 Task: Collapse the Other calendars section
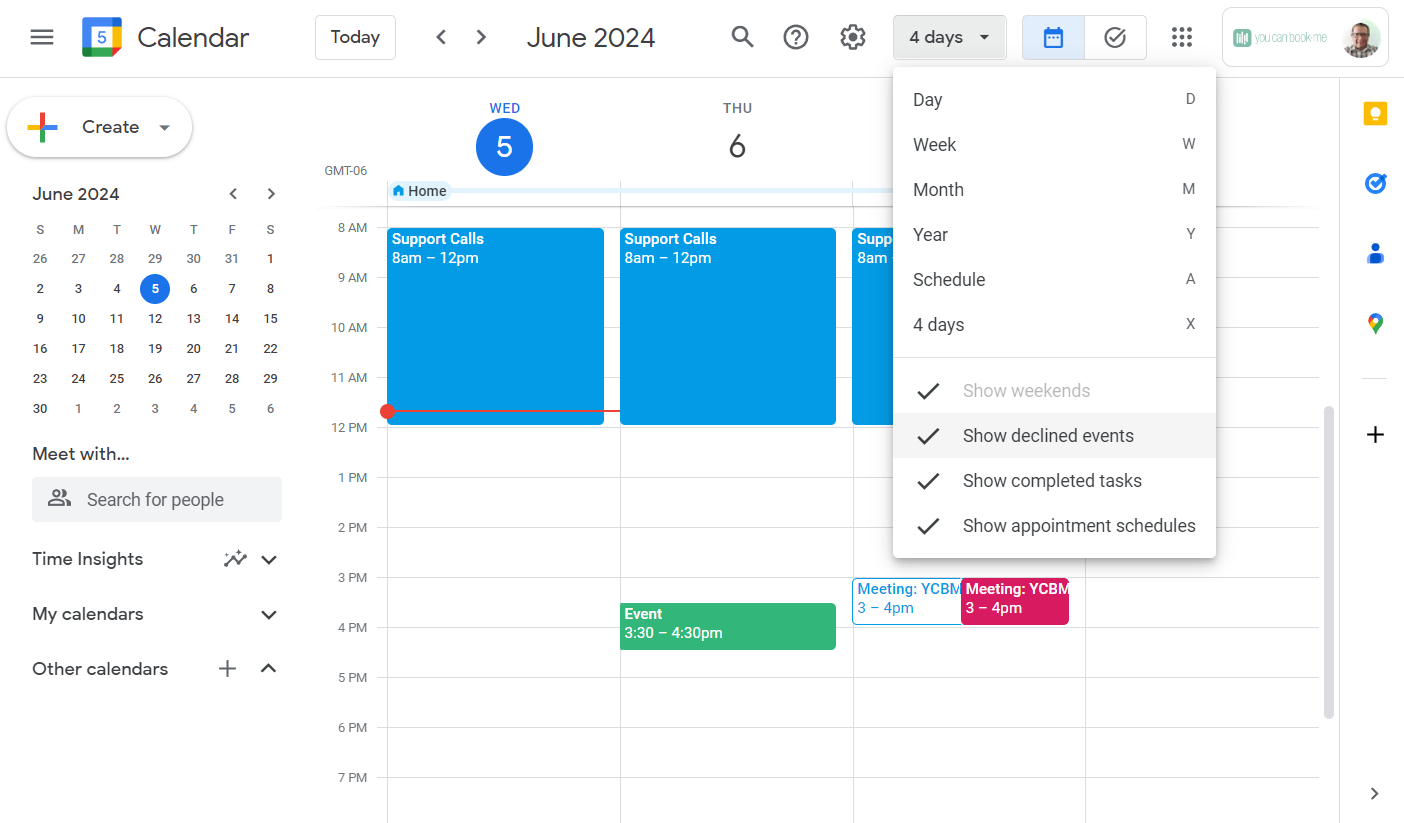point(268,669)
